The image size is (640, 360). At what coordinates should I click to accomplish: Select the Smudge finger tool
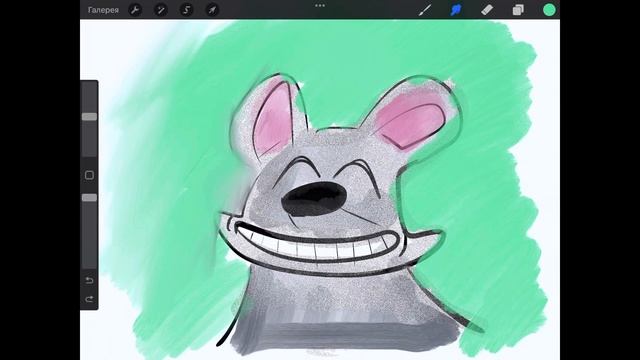point(456,10)
